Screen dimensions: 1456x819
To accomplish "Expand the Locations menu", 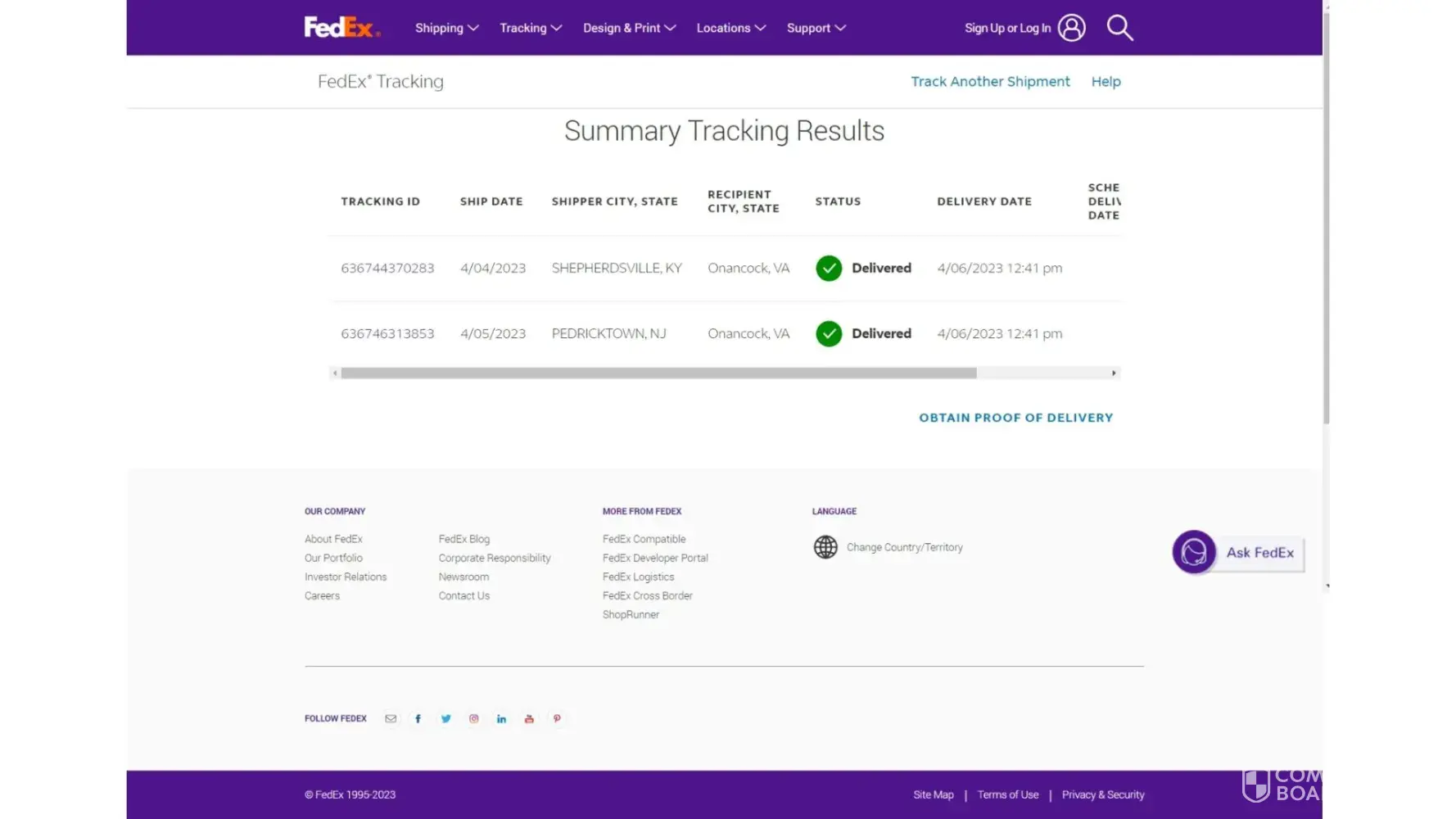I will [x=731, y=28].
